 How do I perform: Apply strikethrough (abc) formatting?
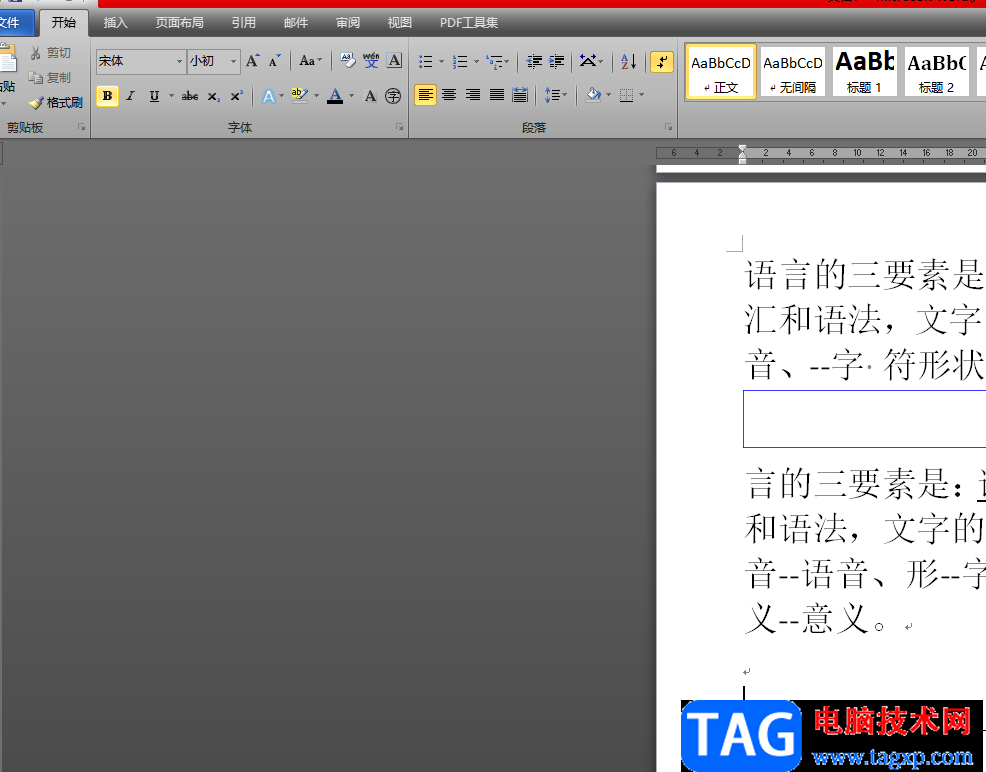tap(190, 96)
